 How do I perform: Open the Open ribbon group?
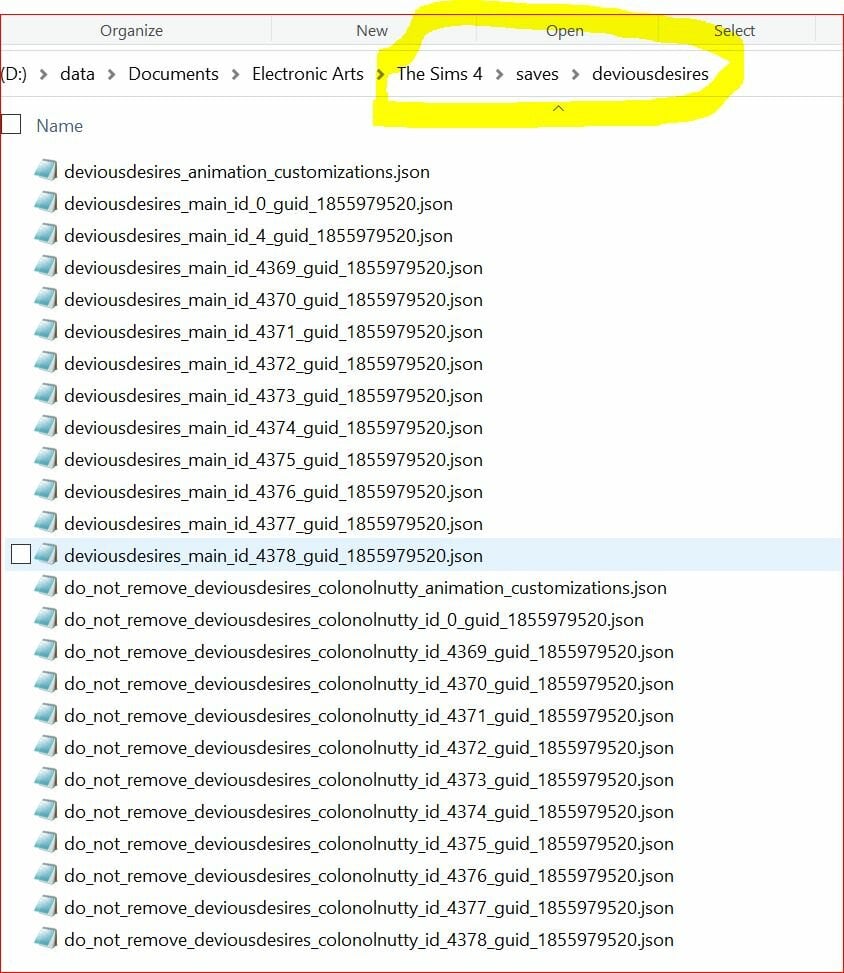(565, 30)
